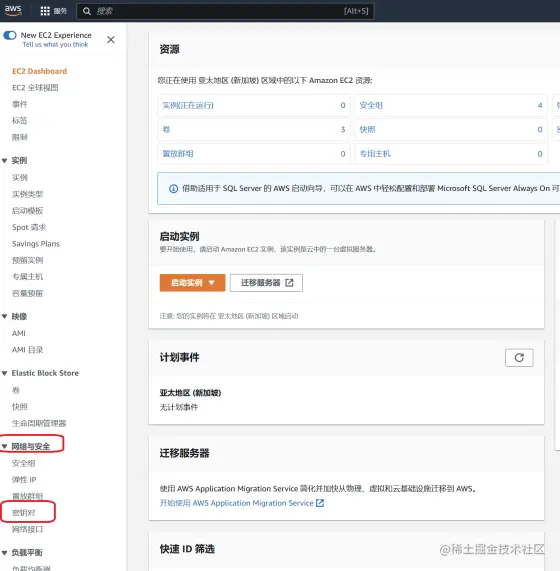Open 专属主机 in the sidebar

[x=27, y=277]
